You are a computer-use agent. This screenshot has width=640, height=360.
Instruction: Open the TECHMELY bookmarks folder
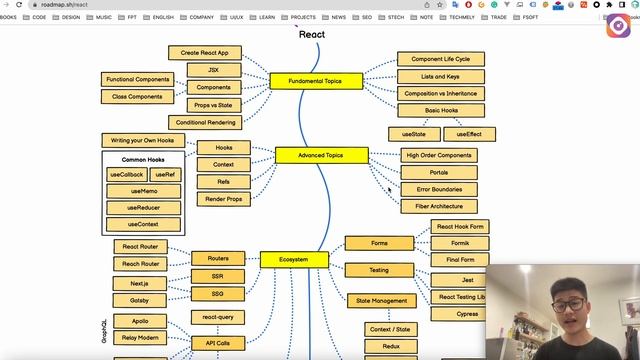click(x=457, y=18)
